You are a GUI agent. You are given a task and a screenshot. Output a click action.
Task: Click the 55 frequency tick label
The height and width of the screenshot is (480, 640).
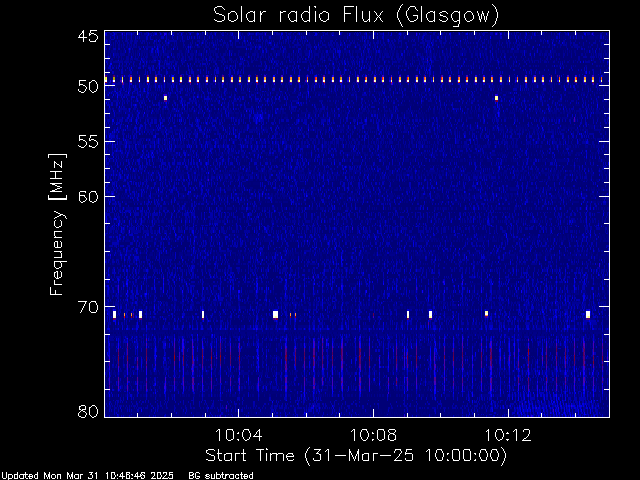[88, 142]
